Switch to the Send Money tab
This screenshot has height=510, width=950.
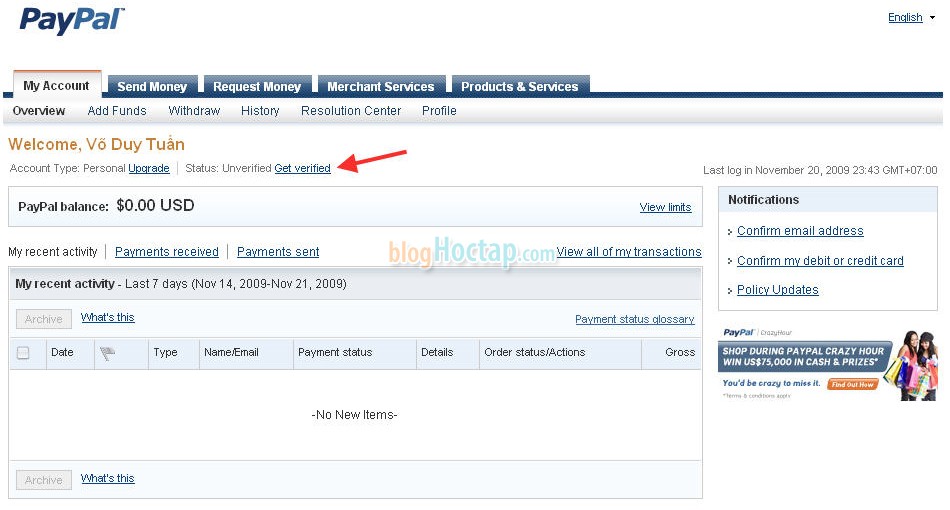click(152, 87)
